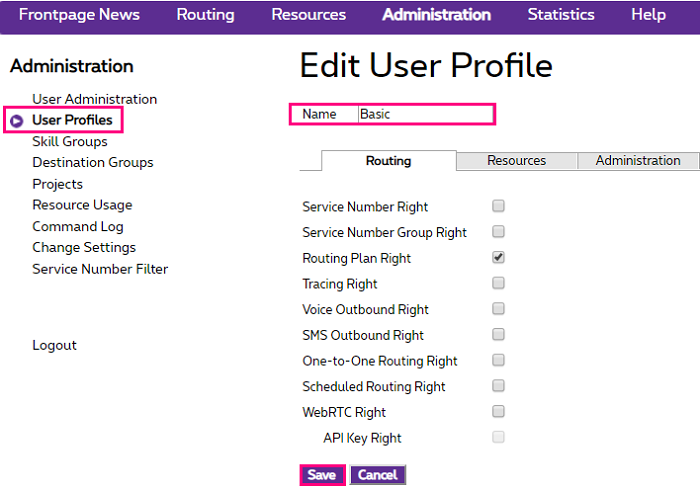Enable the Service Number Right checkbox
Image resolution: width=700 pixels, height=490 pixels.
coord(498,206)
